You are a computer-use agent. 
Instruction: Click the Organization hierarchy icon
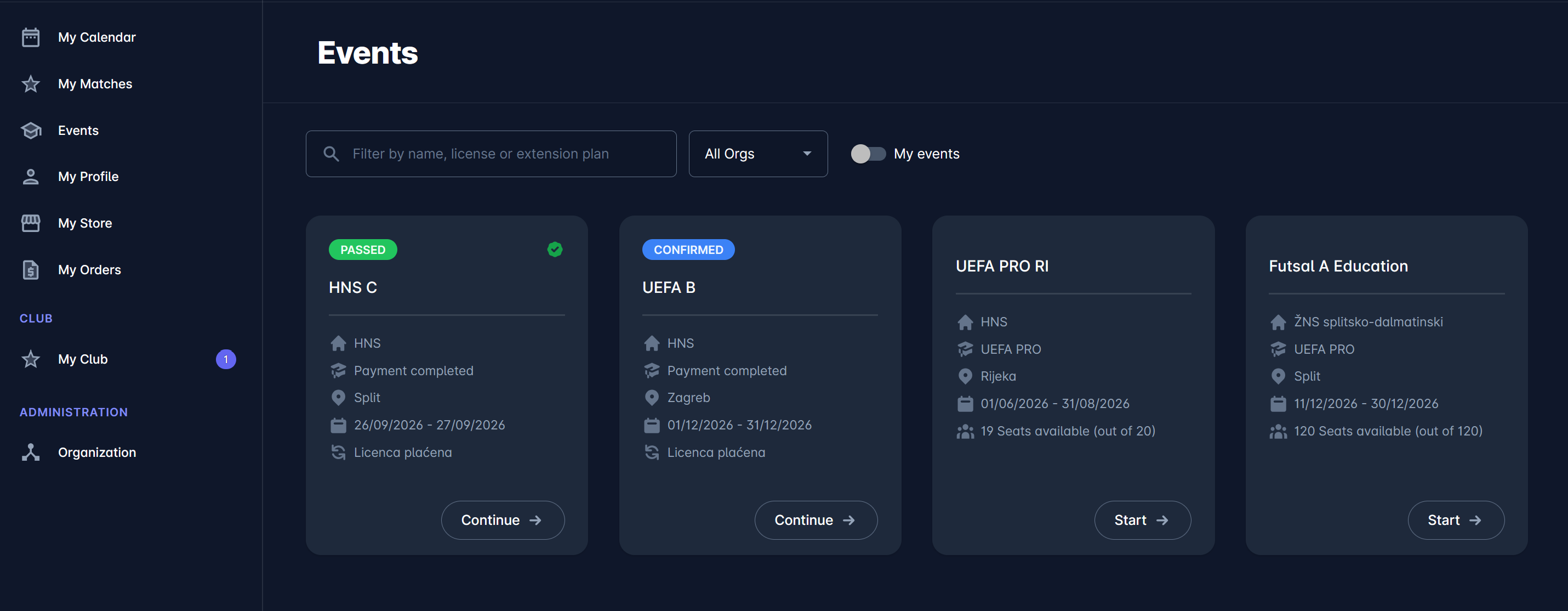coord(31,452)
